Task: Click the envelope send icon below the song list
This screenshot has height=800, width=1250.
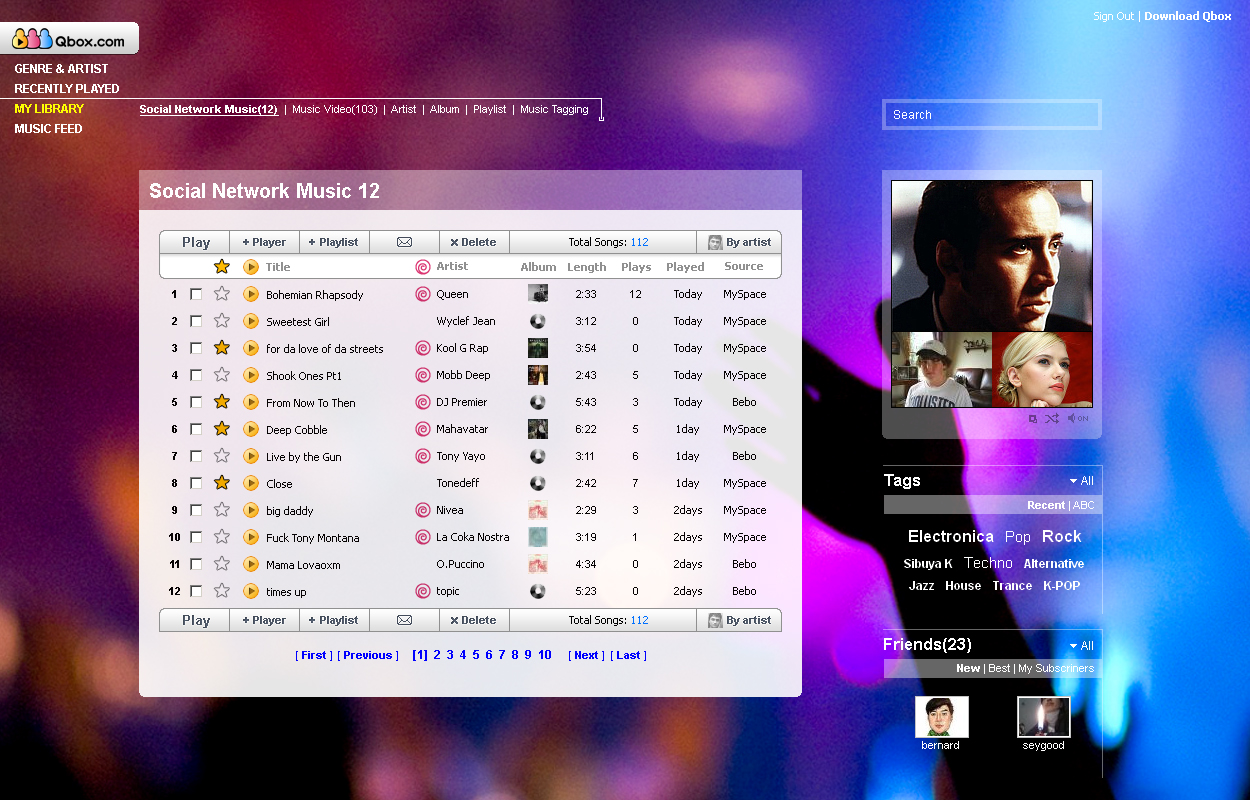Action: coord(404,620)
